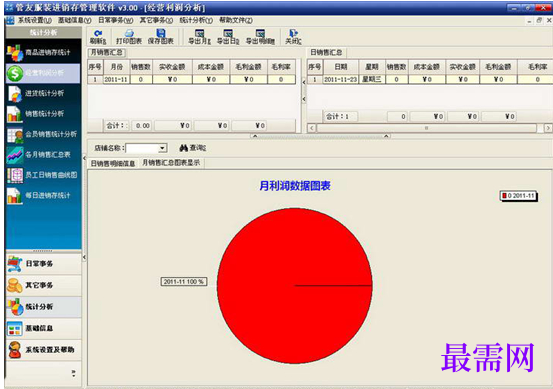Click the 关闭 close toolbar icon

293,37
